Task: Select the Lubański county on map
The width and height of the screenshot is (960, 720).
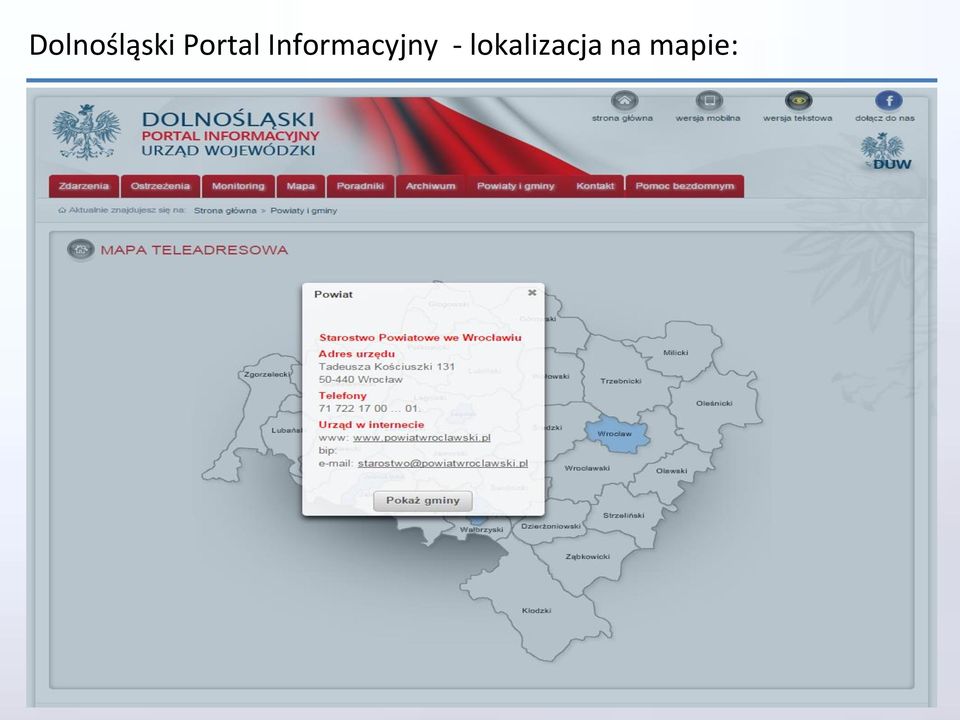Action: 287,430
